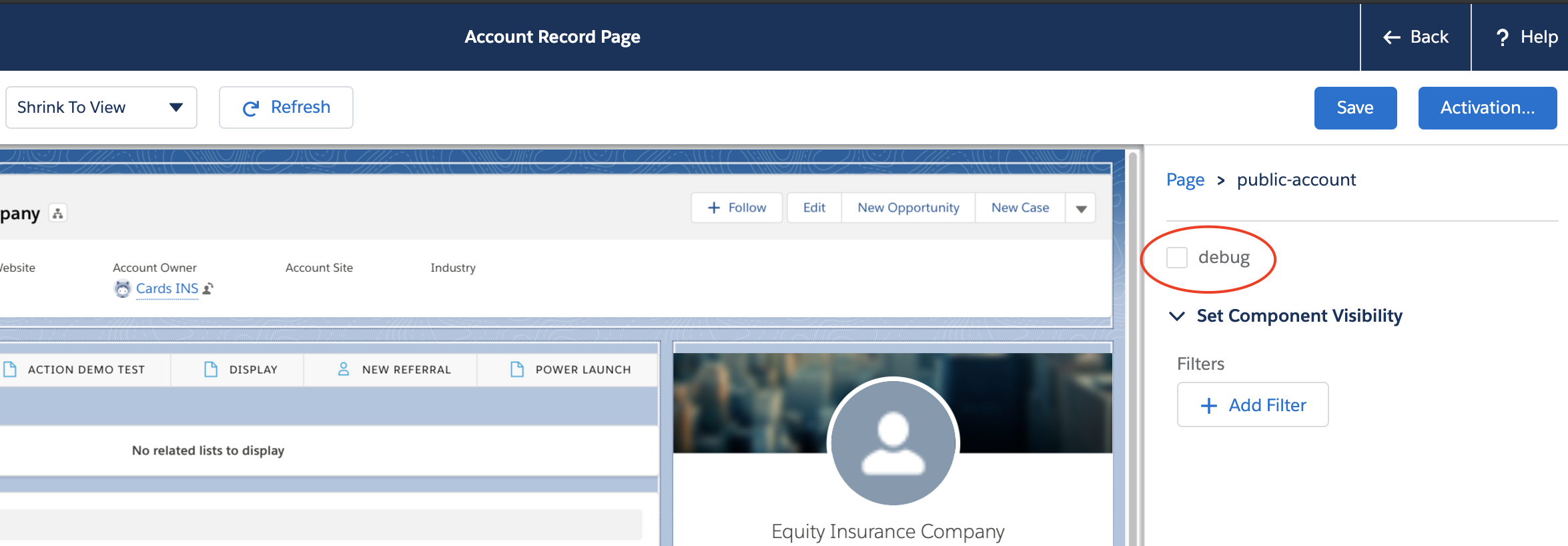Click the account hierarchy icon beside company name
This screenshot has height=546, width=1568.
tap(58, 214)
